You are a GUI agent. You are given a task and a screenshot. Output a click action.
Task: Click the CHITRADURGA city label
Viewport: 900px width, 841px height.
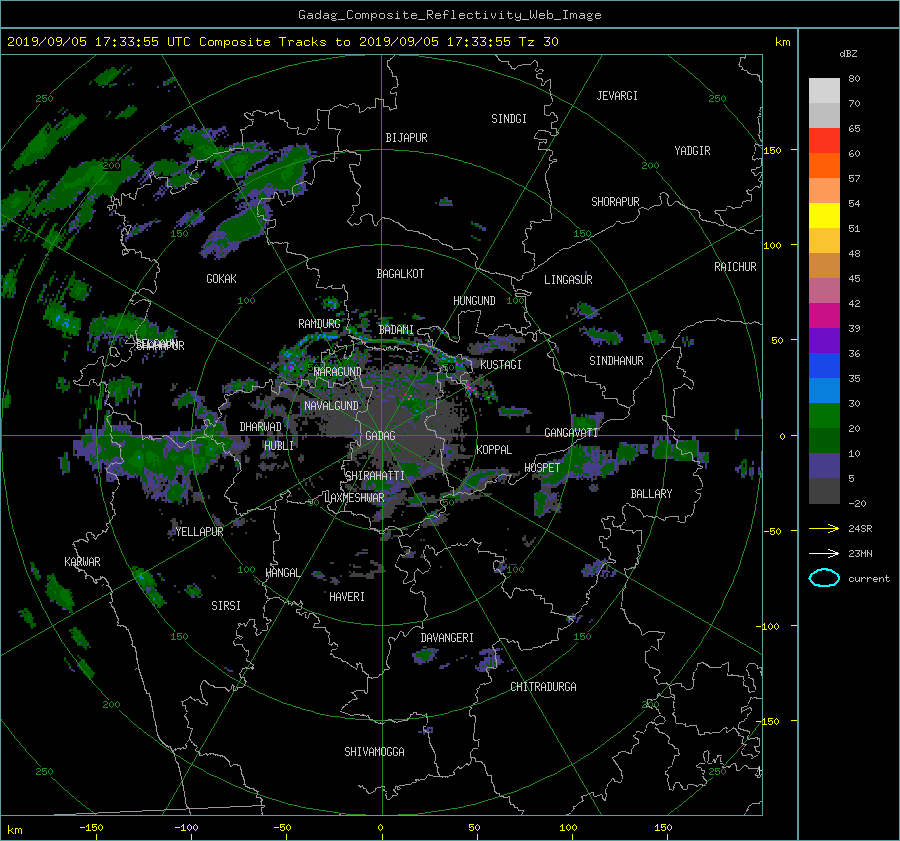tap(543, 687)
